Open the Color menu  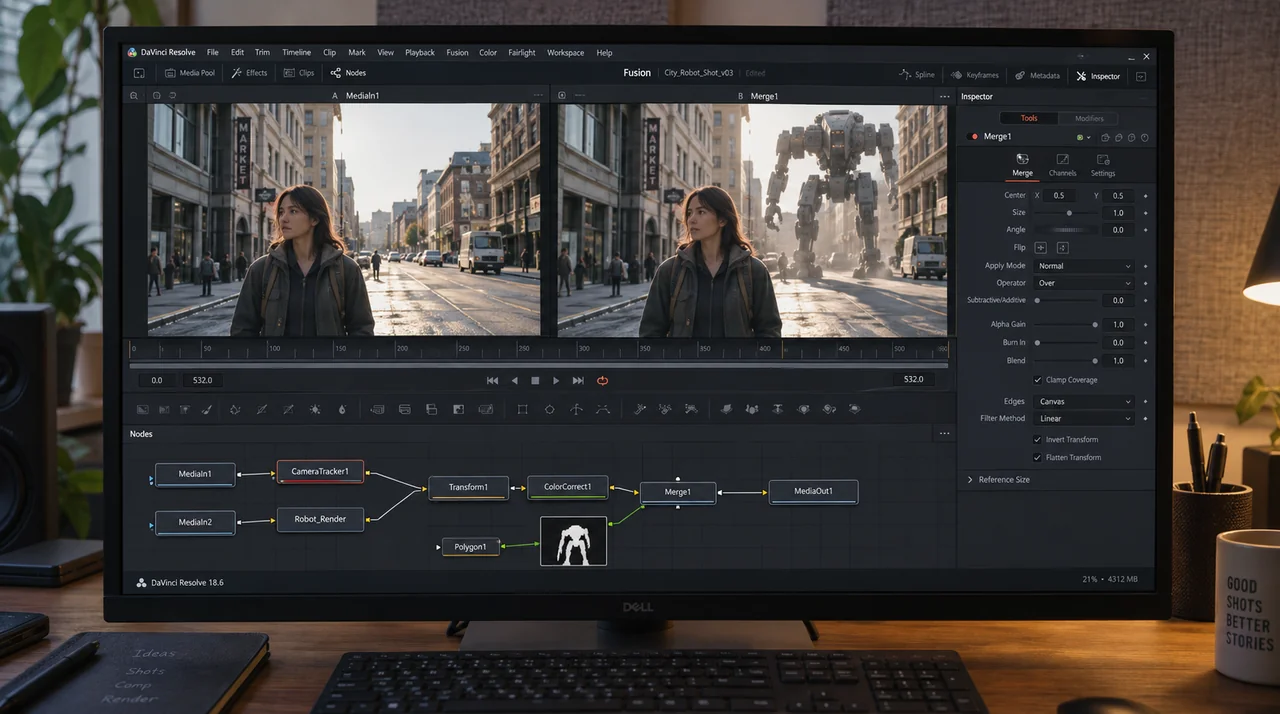488,52
